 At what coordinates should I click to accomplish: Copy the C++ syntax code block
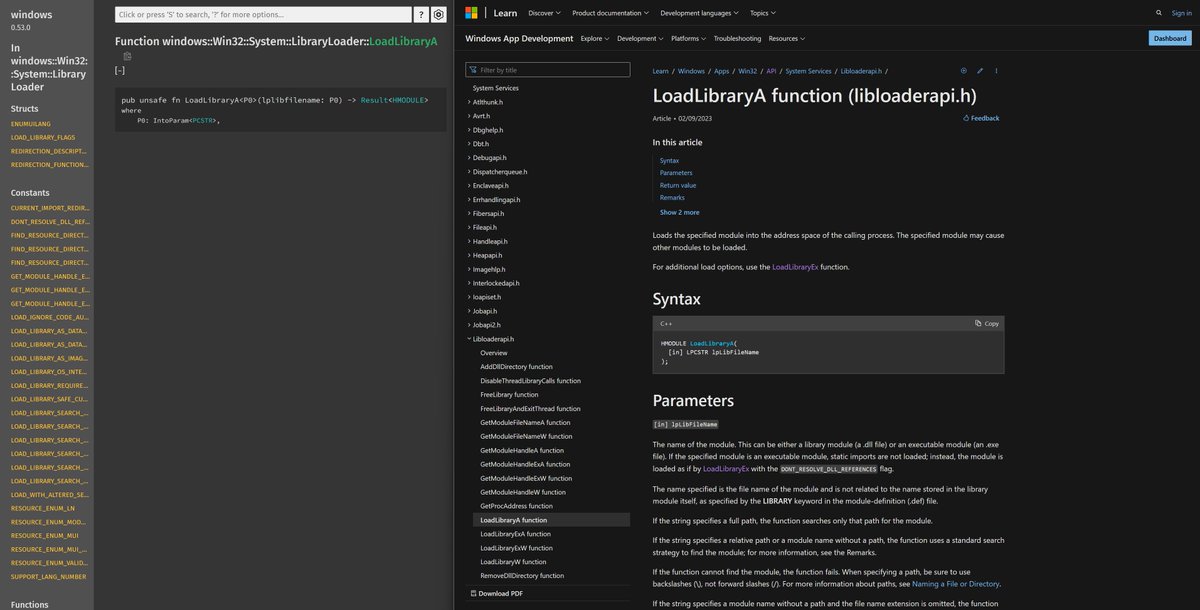[x=987, y=324]
